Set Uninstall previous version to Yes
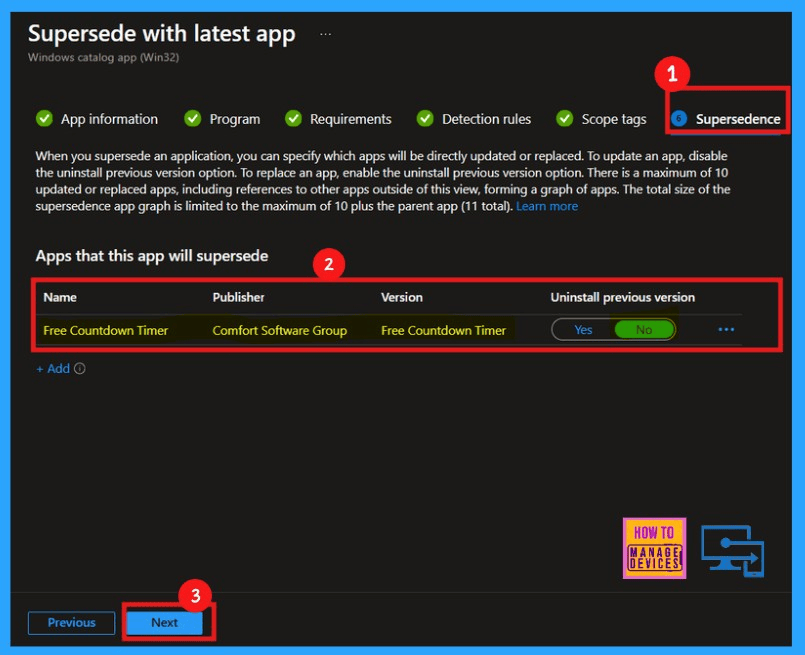This screenshot has height=655, width=805. [x=583, y=330]
